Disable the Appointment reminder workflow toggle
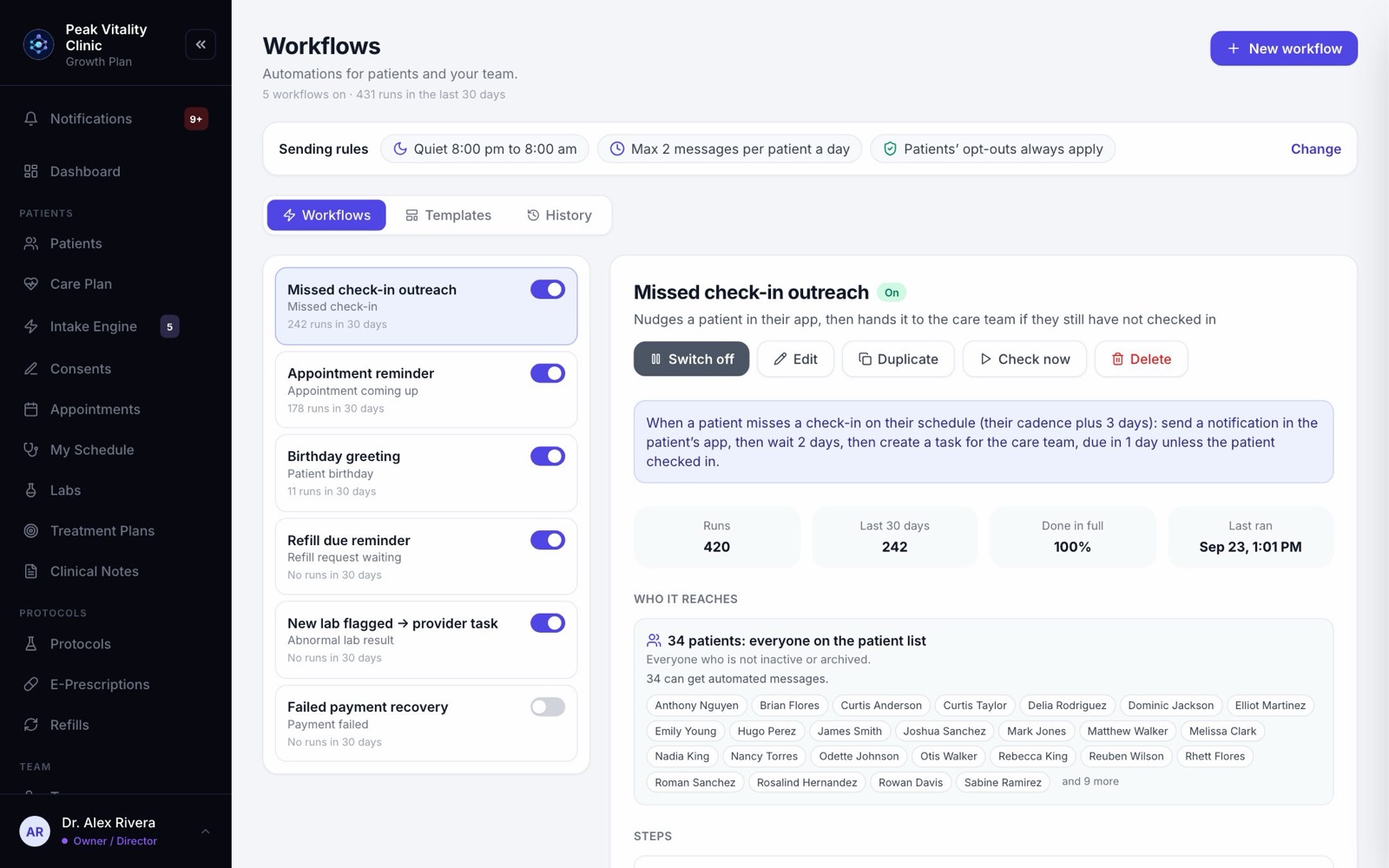 [x=548, y=373]
